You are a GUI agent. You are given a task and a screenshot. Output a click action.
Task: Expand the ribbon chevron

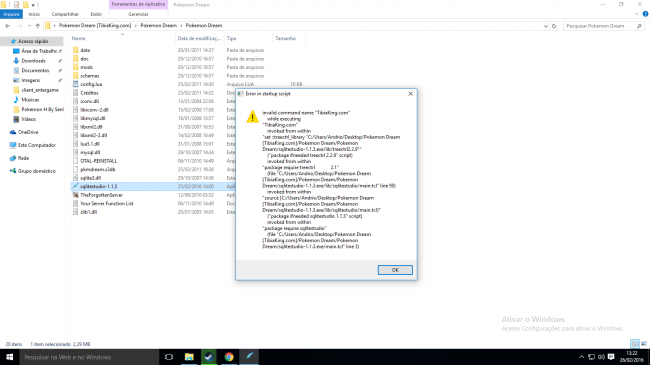636,14
